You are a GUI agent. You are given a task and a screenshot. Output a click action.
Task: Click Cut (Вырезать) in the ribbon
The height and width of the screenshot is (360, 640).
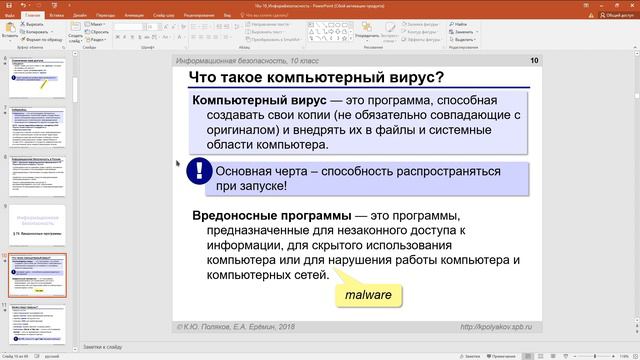[x=32, y=24]
